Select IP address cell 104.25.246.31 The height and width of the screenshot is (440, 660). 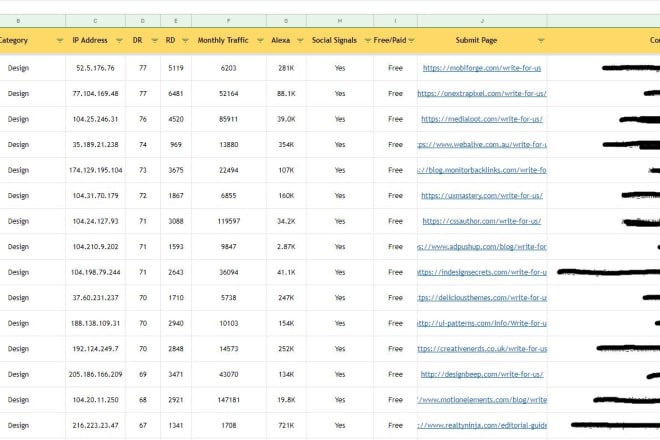(95, 119)
